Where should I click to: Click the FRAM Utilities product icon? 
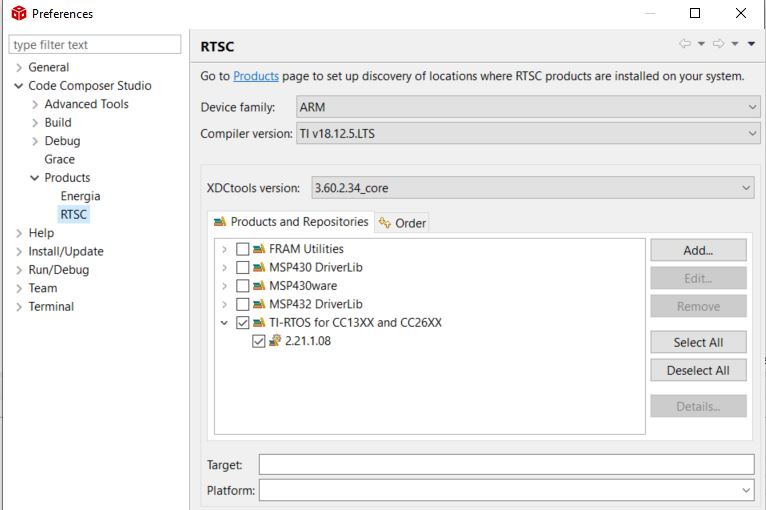[259, 249]
